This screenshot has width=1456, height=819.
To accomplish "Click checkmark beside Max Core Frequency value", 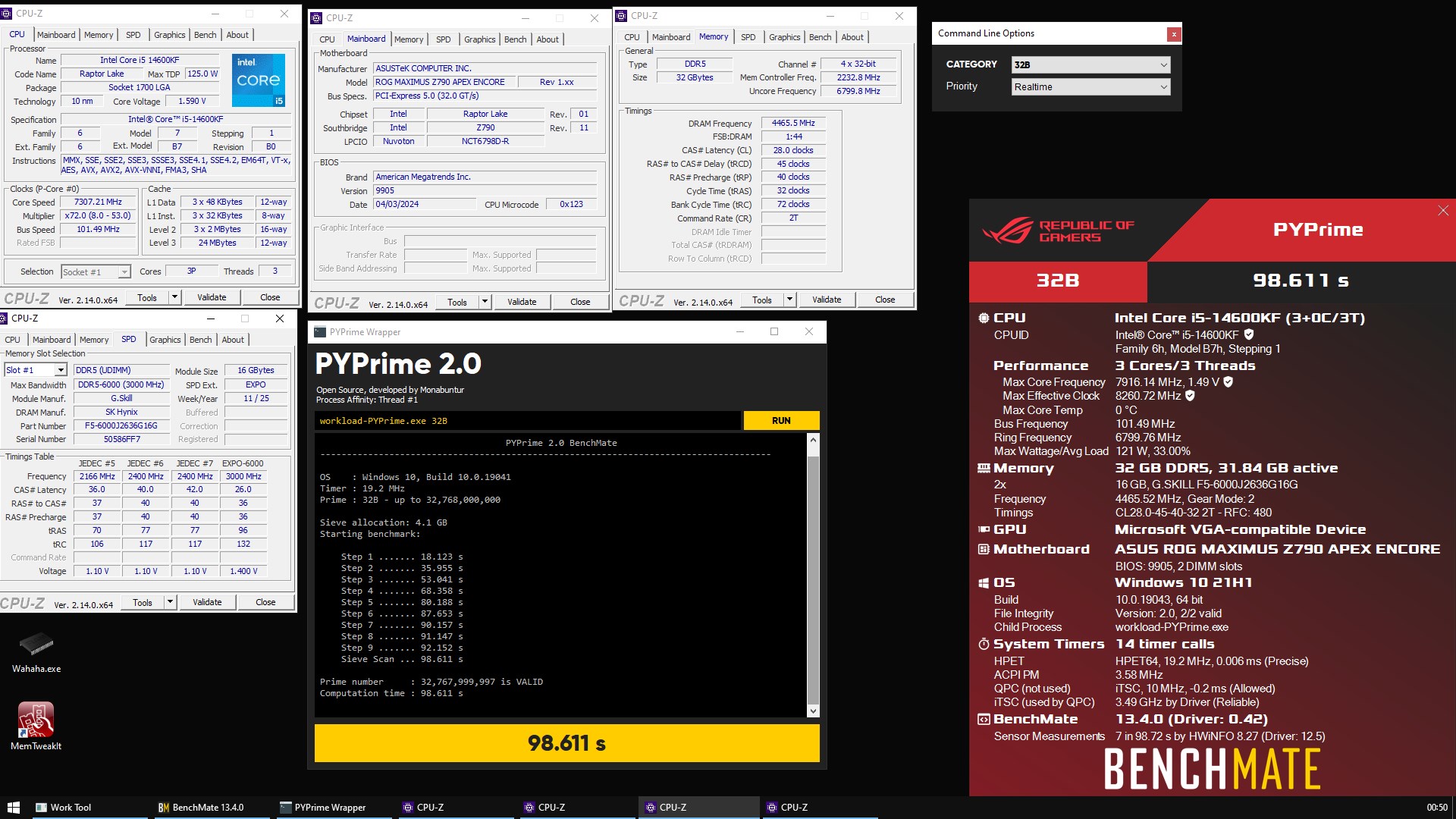I will tap(1228, 381).
